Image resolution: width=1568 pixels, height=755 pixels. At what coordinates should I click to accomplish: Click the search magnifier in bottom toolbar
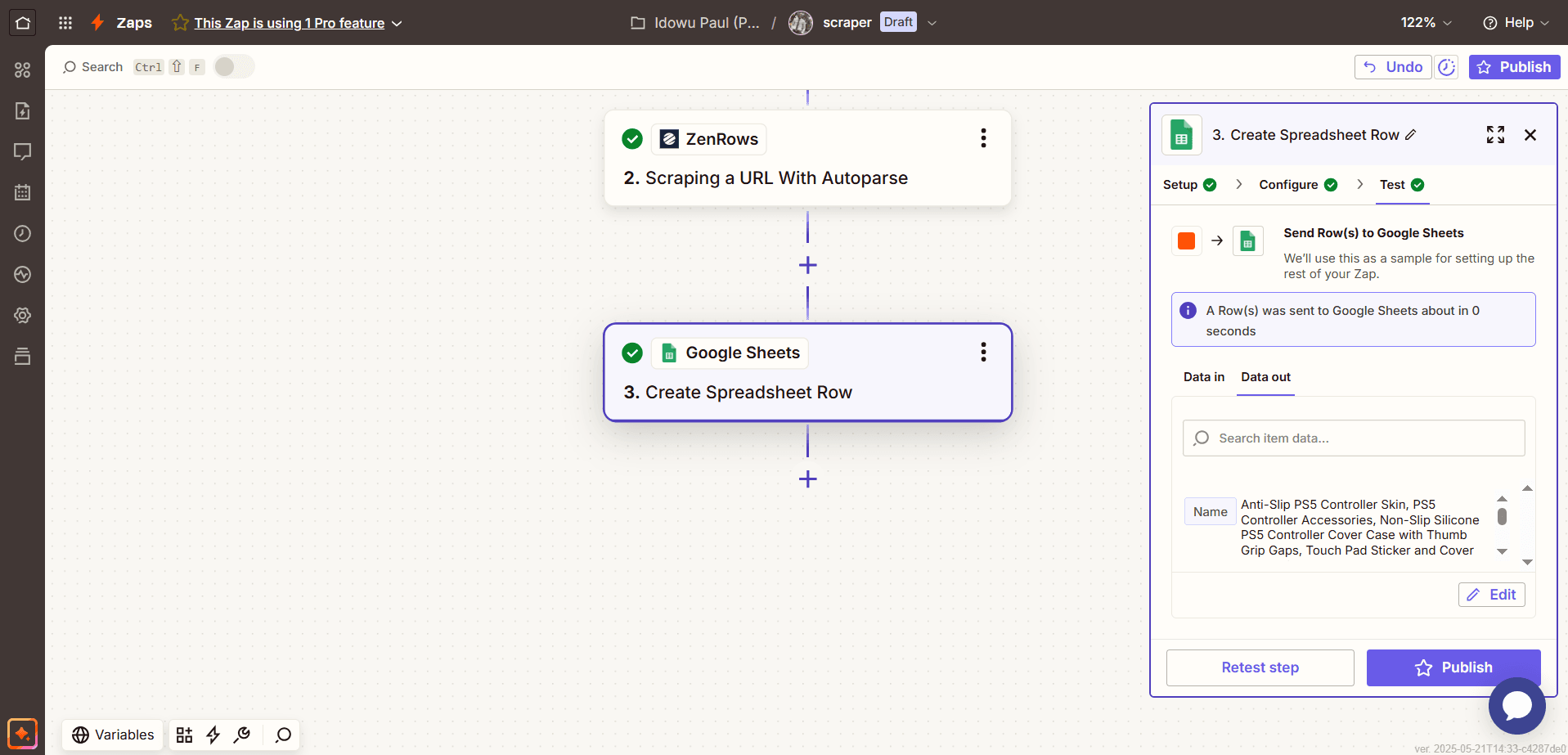point(283,735)
